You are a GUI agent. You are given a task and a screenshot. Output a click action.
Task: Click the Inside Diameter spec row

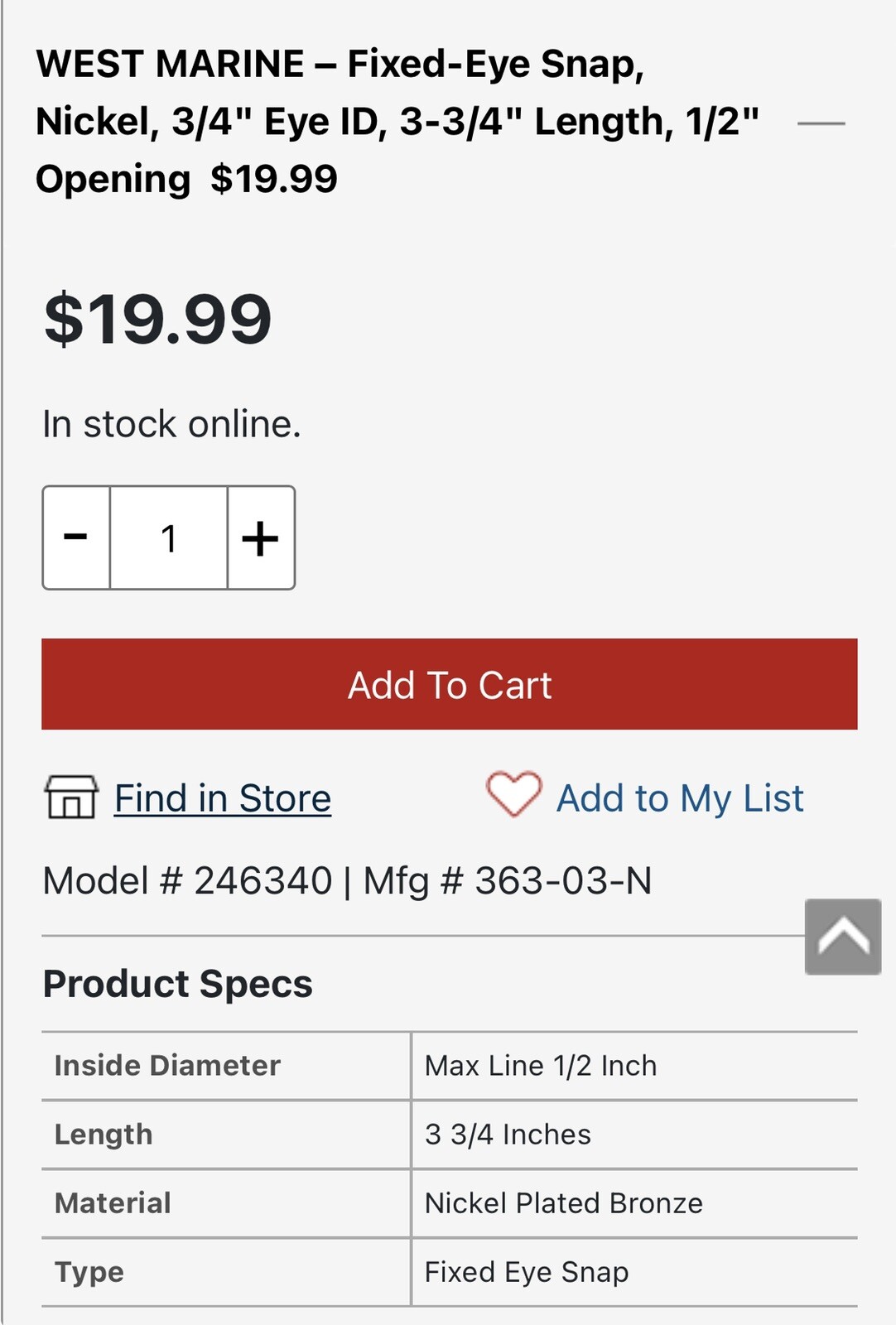pyautogui.click(x=450, y=1066)
